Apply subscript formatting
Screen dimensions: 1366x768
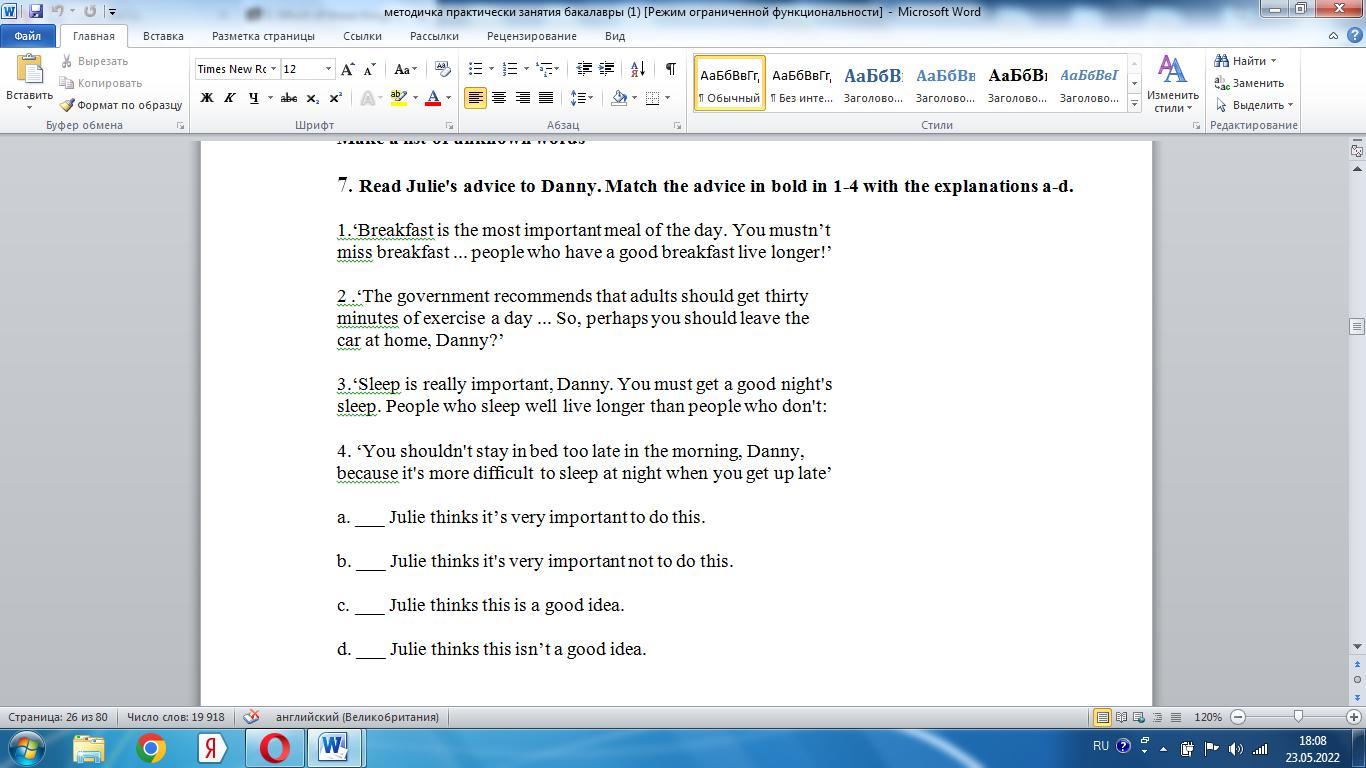click(312, 98)
